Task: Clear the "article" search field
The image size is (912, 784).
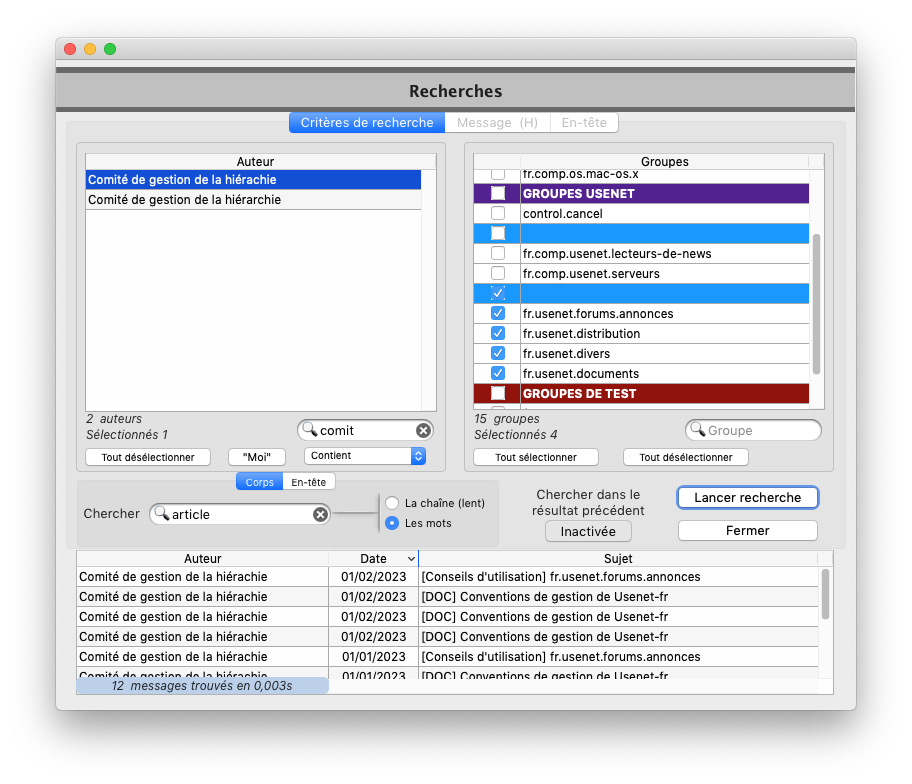Action: (x=320, y=514)
